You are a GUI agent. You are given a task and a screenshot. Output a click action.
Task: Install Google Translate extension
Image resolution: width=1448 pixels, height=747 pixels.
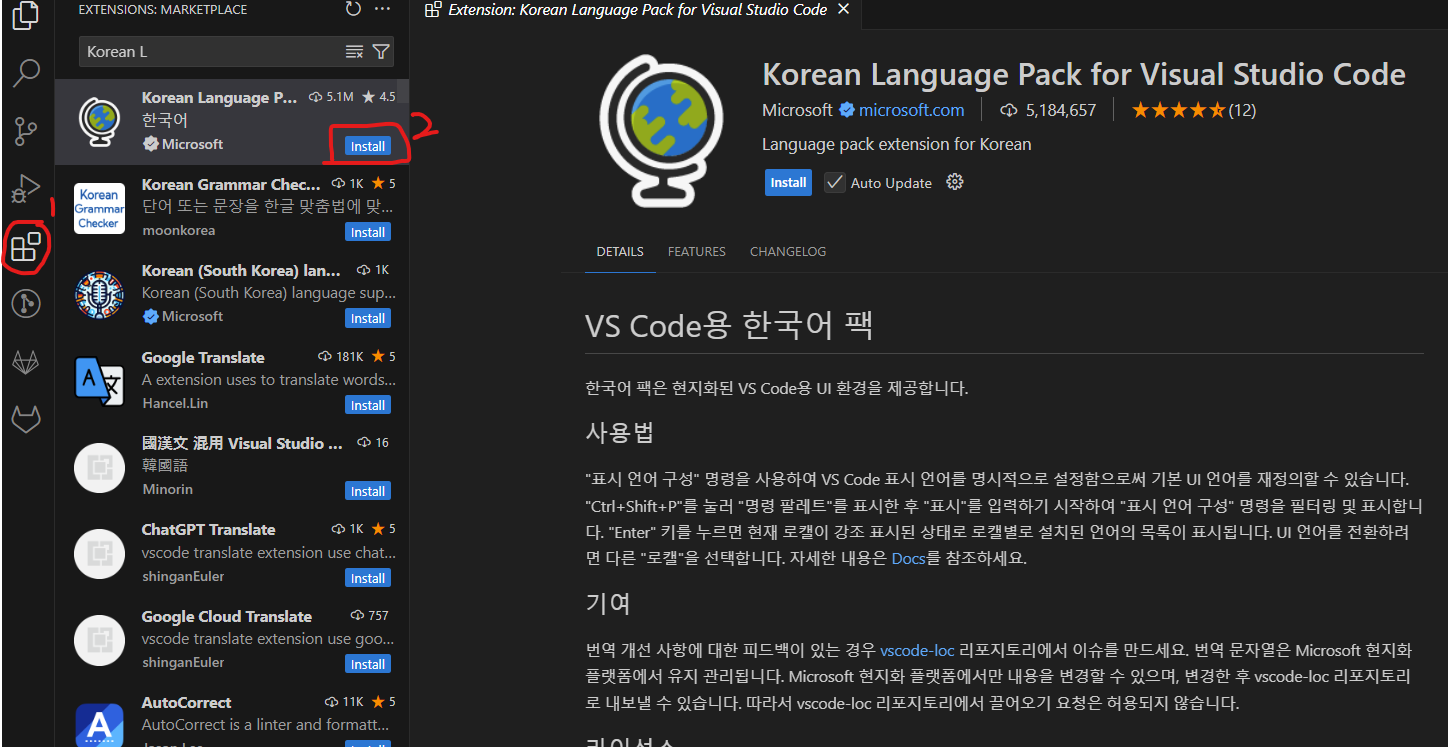368,405
